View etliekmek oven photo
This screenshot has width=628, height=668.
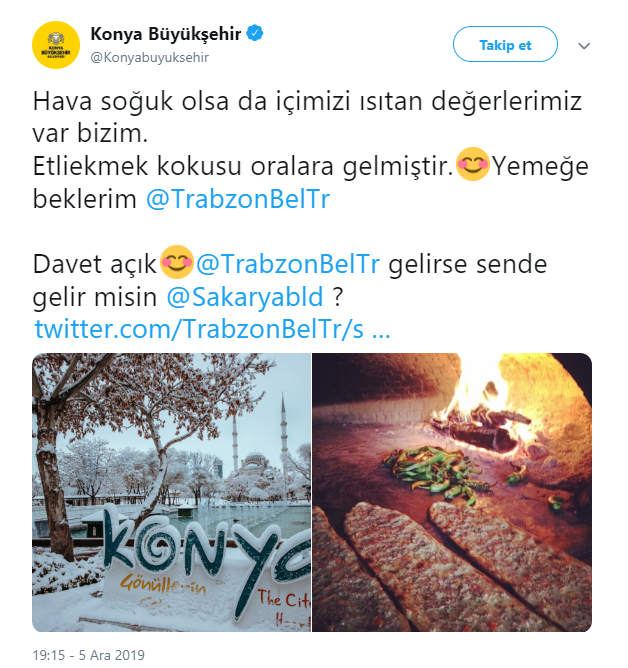coord(452,492)
